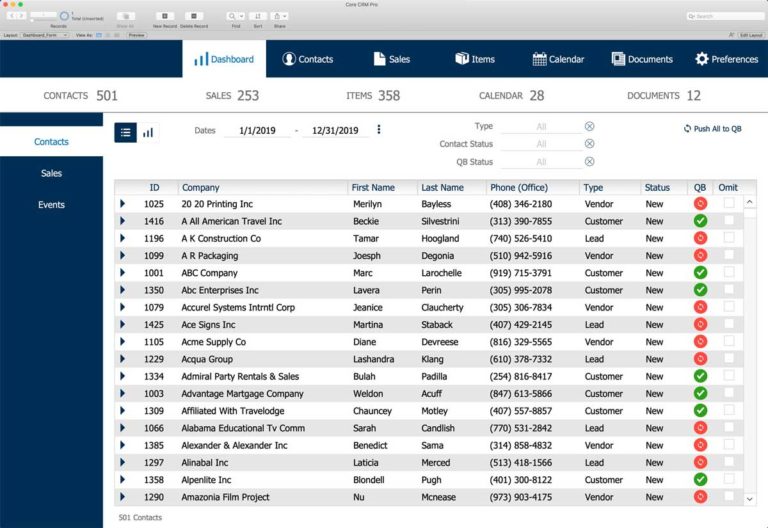Open the Dashboard tab
Image resolution: width=768 pixels, height=528 pixels.
[x=224, y=59]
